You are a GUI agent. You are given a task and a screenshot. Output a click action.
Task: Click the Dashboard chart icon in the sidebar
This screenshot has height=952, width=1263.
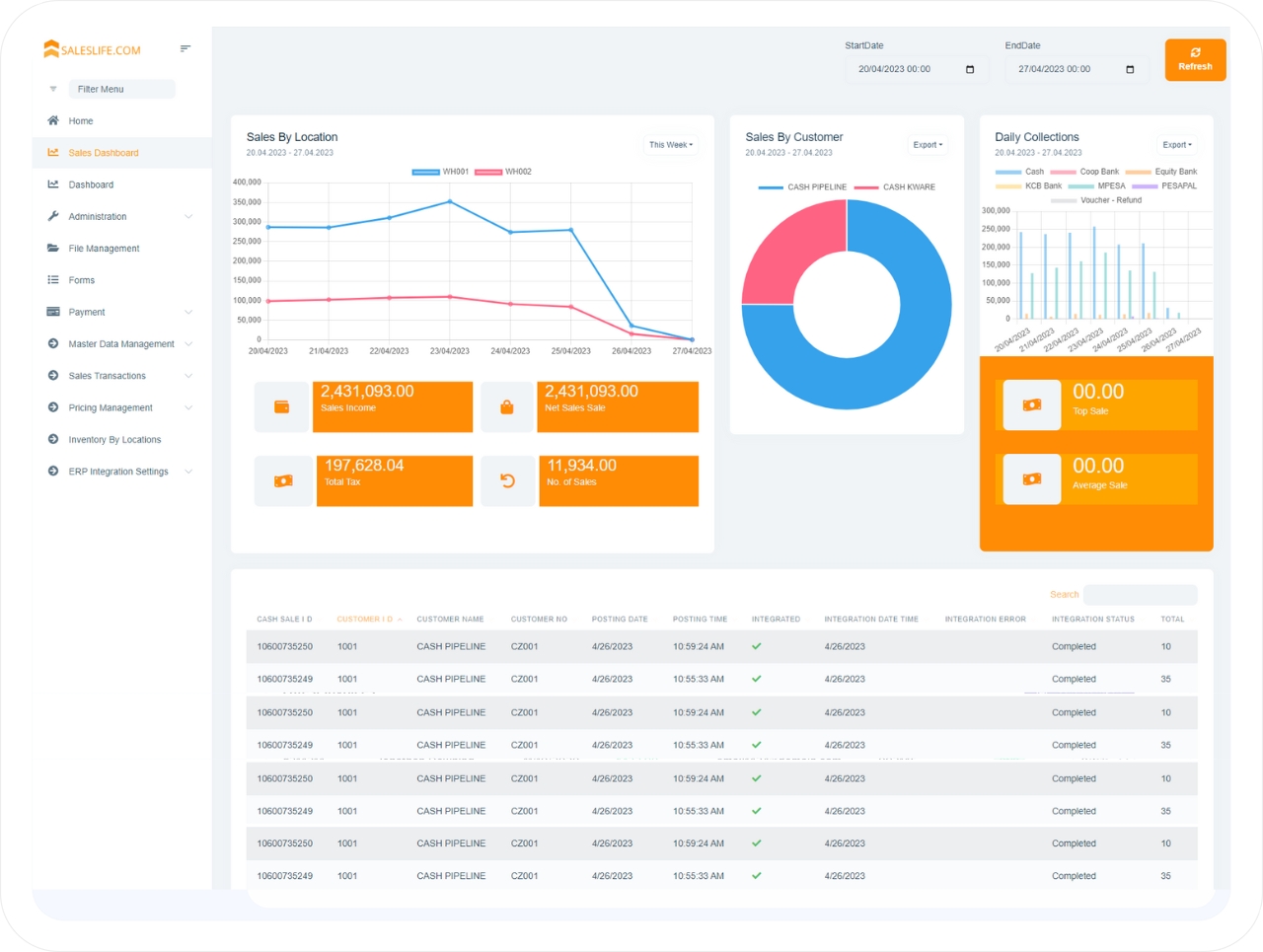pyautogui.click(x=53, y=184)
